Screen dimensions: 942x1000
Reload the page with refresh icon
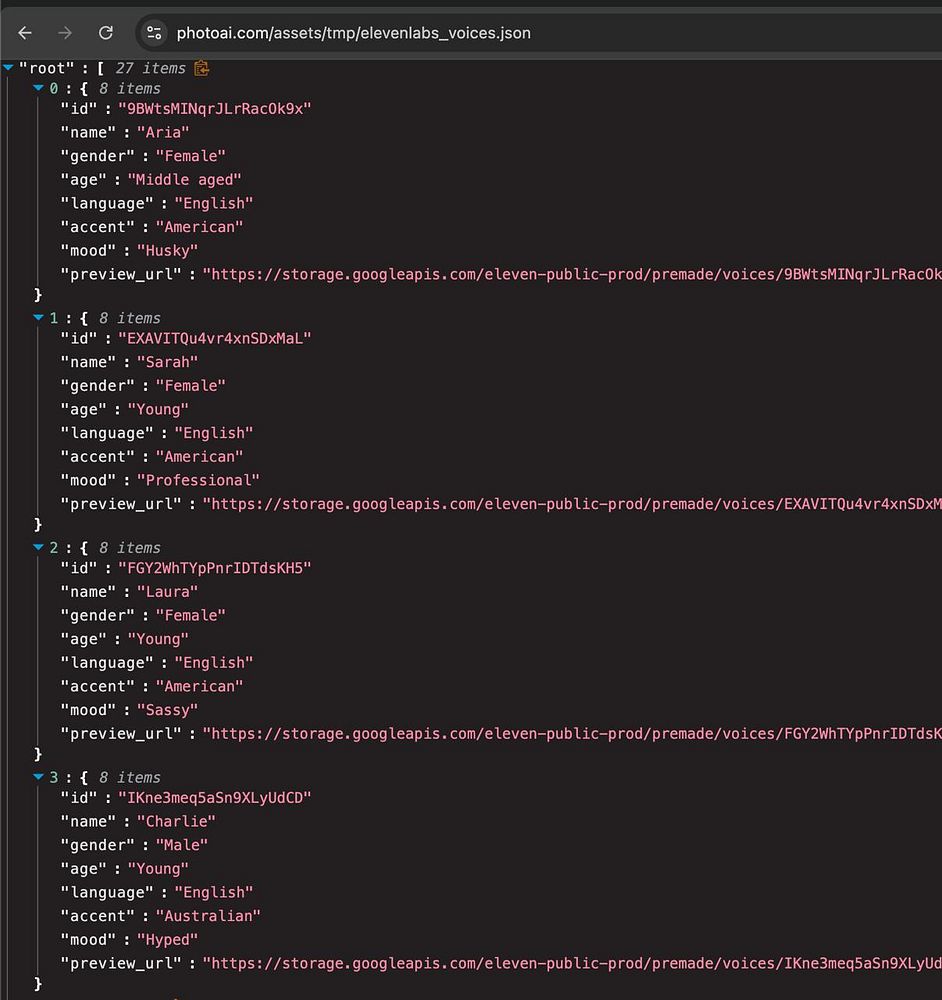tap(105, 33)
